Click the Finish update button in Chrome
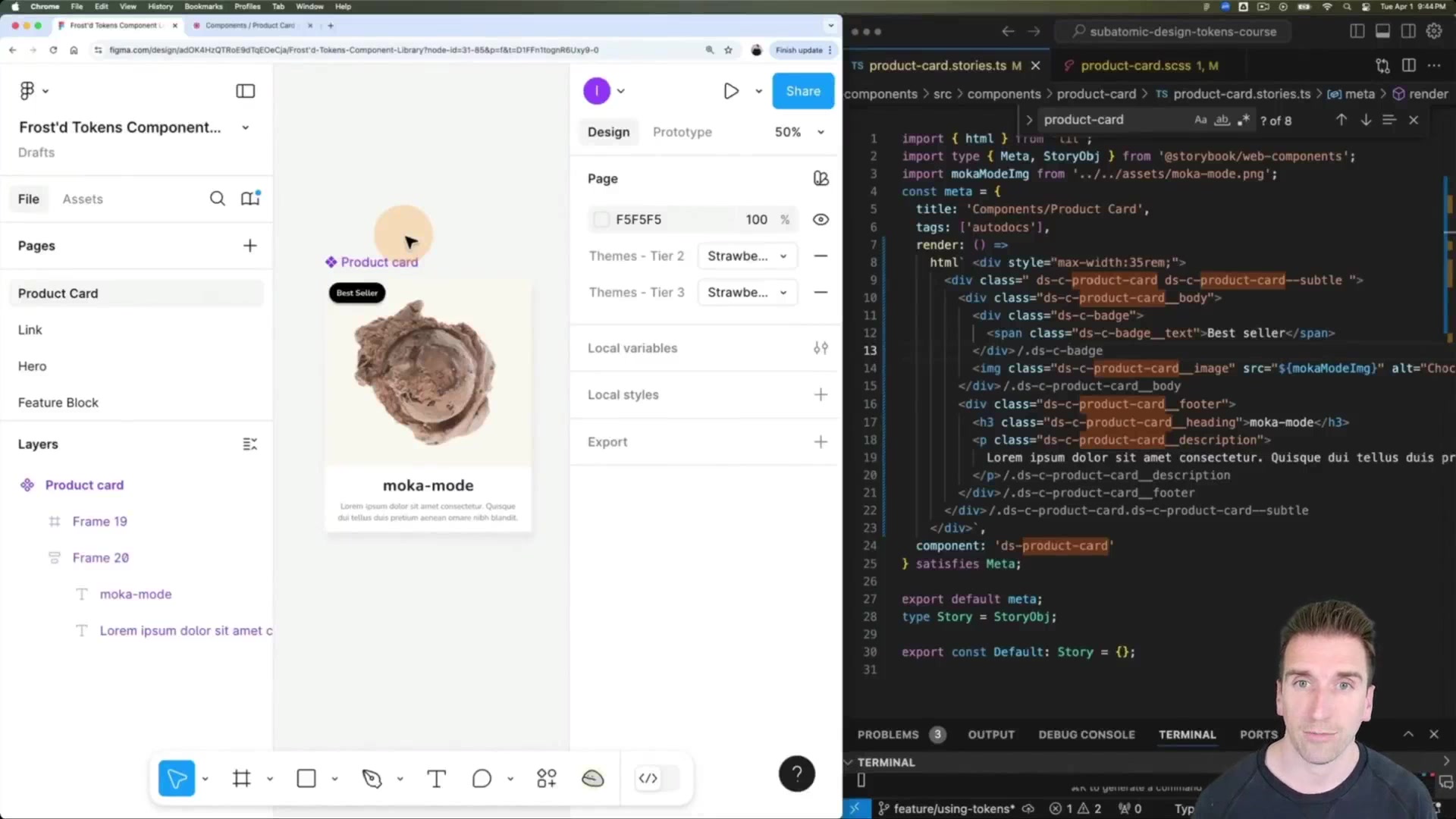 803,50
